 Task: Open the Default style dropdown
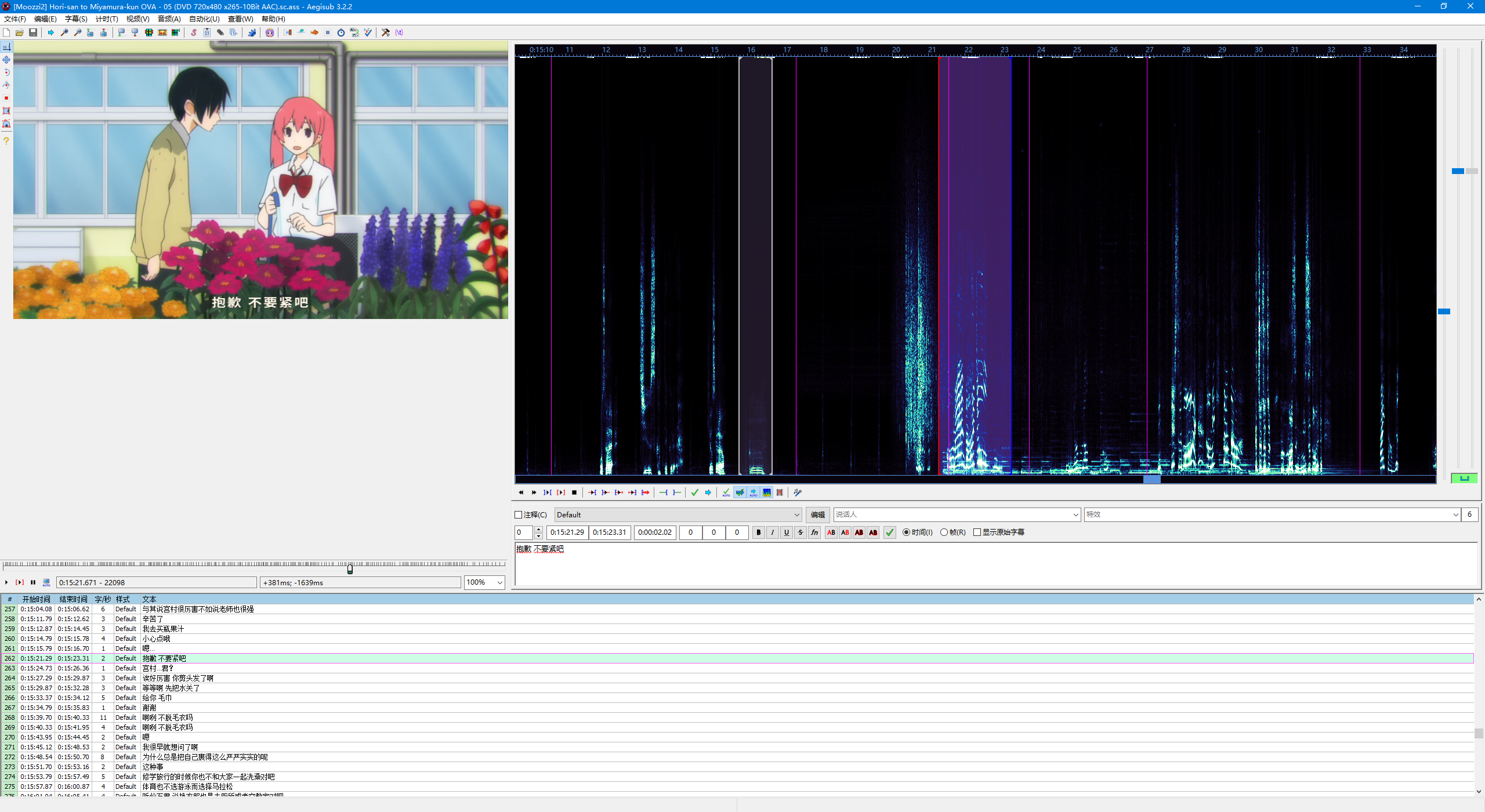tap(678, 515)
